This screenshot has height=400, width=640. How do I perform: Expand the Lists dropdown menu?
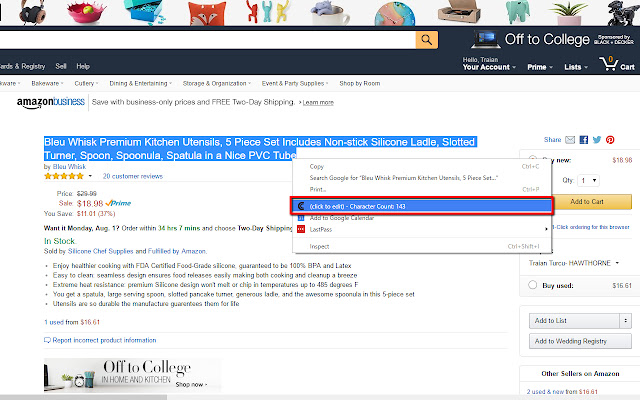tap(576, 67)
